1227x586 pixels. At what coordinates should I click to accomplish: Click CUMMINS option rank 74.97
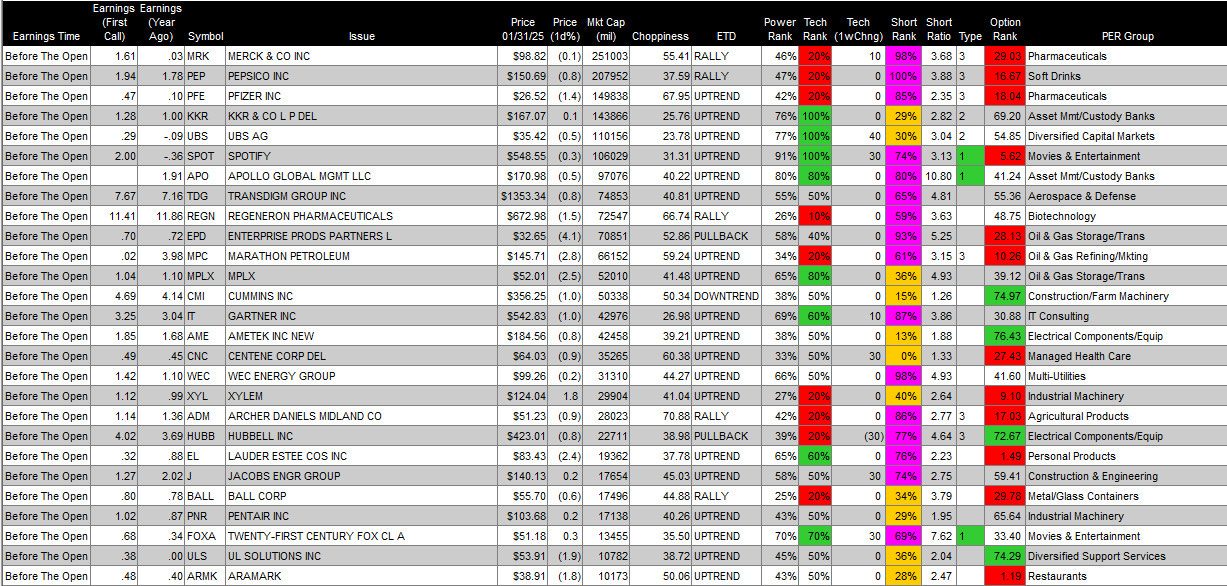pyautogui.click(x=1006, y=296)
